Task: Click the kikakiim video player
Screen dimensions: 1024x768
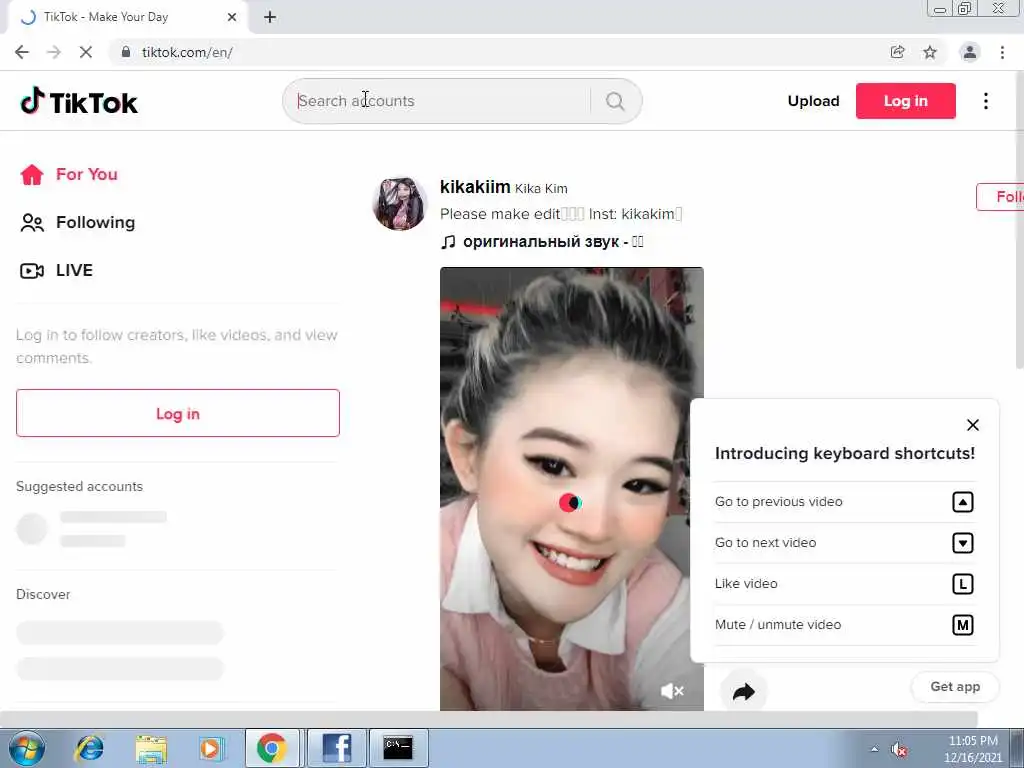Action: pyautogui.click(x=571, y=488)
